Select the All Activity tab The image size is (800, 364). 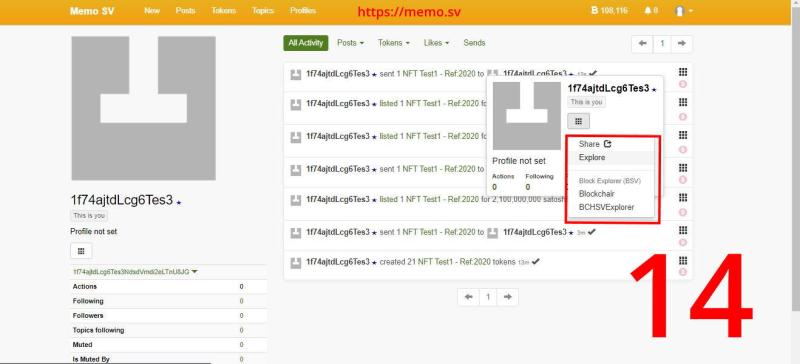coord(306,43)
